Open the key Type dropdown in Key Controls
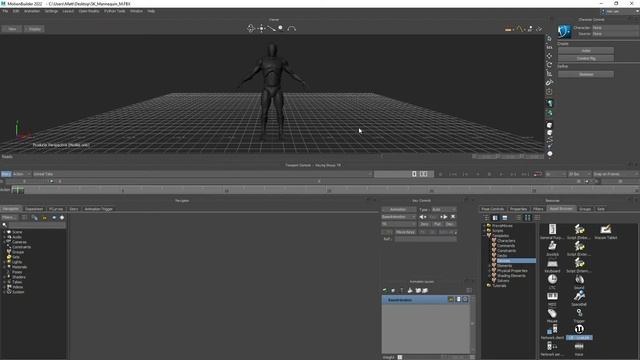This screenshot has height=360, width=640. (444, 209)
